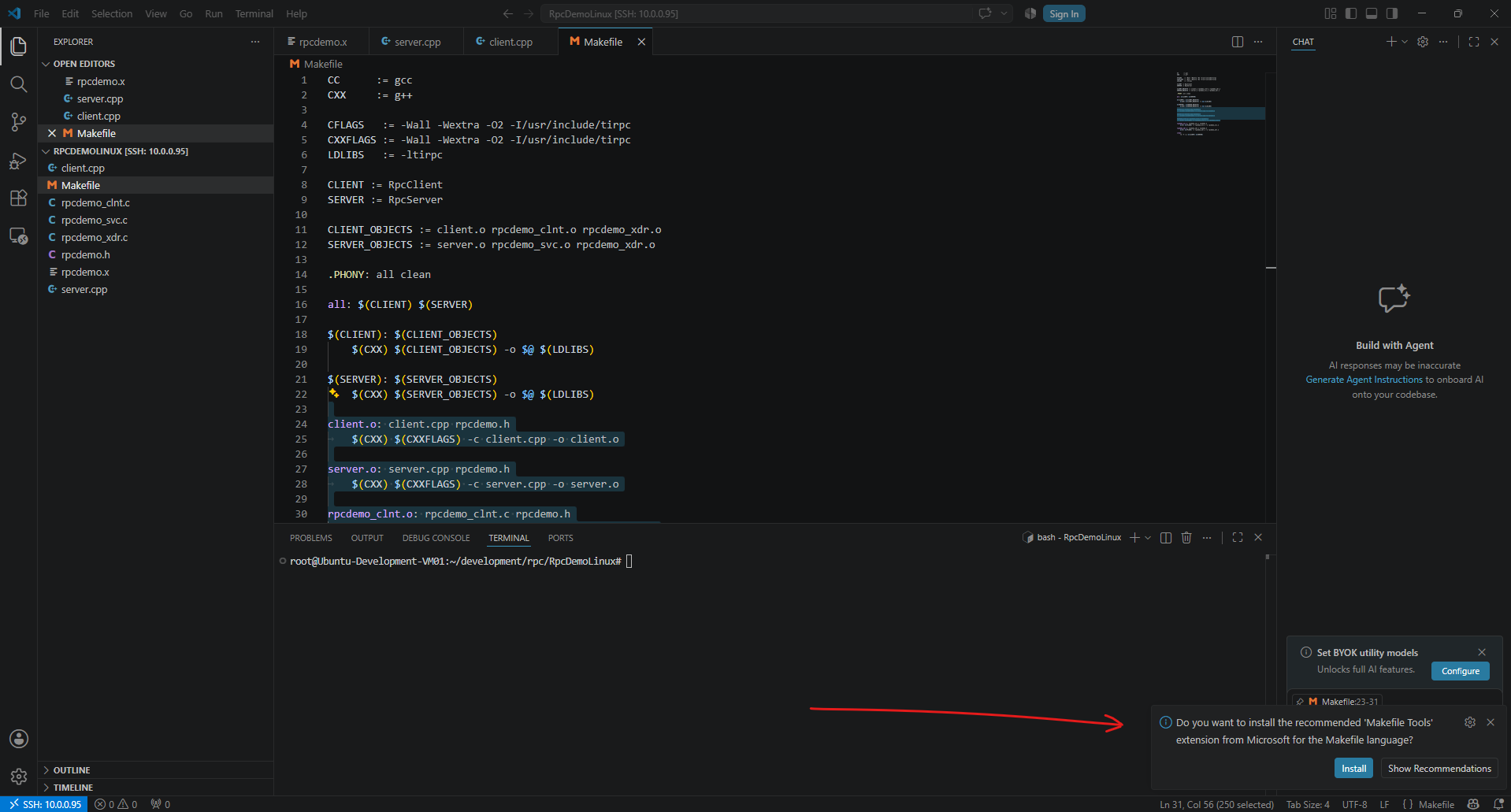1511x812 pixels.
Task: Open the Selection menu
Action: [112, 13]
